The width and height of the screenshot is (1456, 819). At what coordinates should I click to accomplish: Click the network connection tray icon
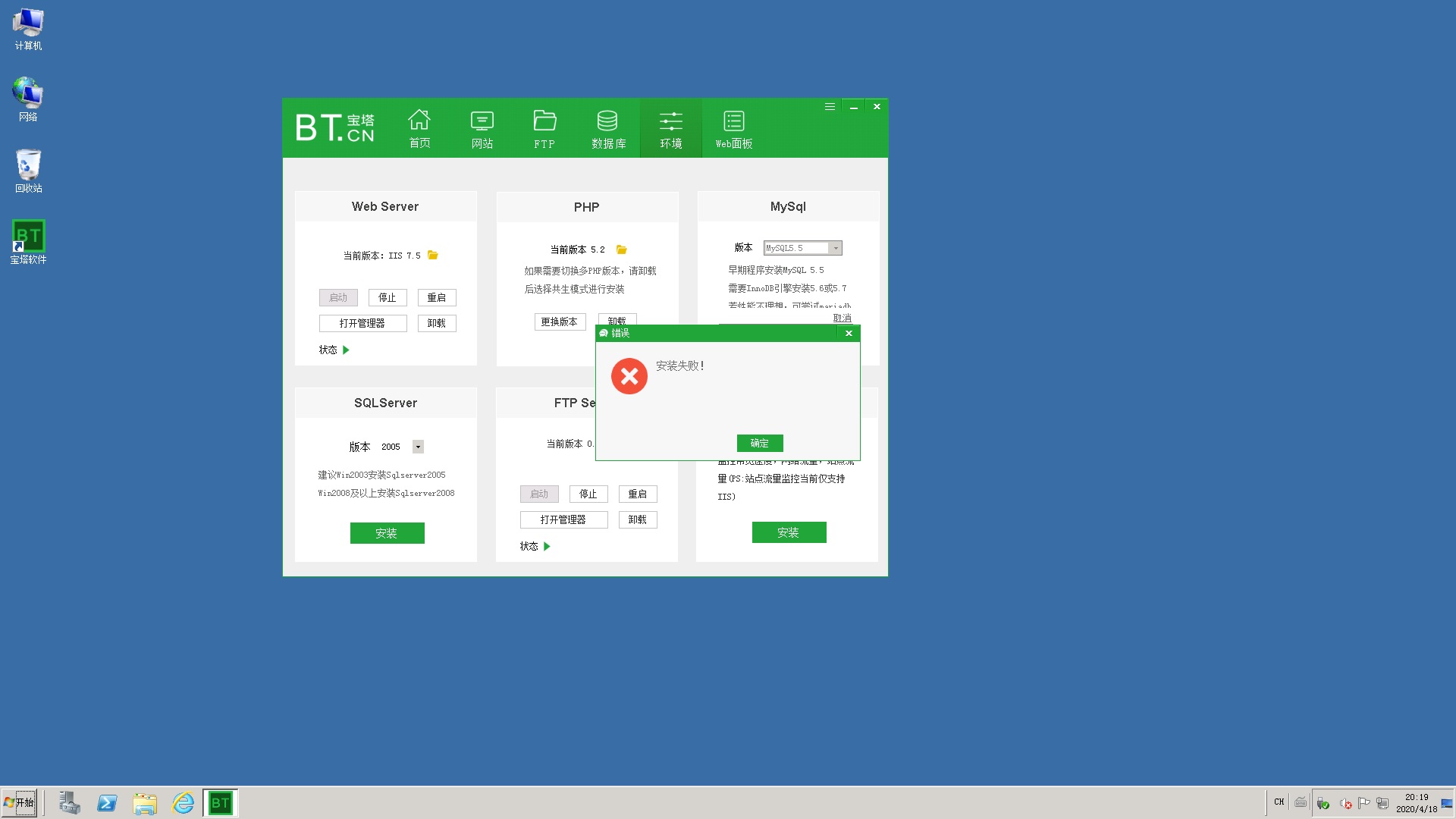point(1382,803)
